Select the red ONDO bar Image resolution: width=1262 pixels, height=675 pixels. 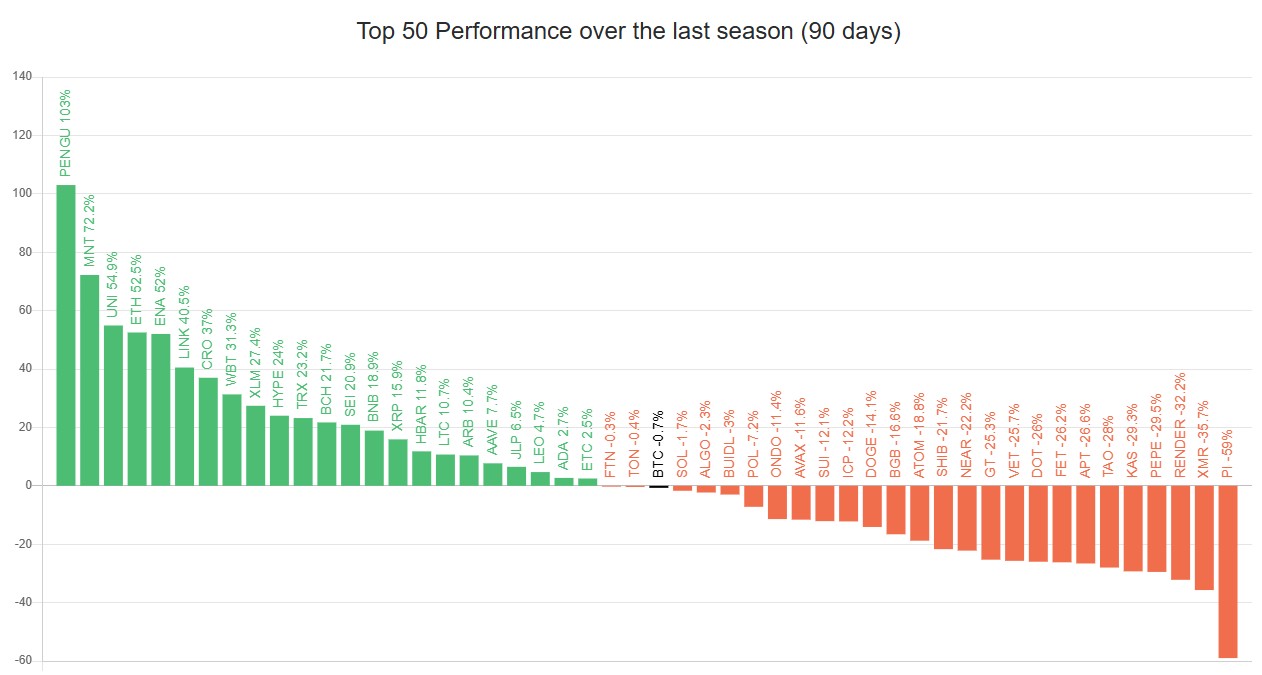click(777, 502)
